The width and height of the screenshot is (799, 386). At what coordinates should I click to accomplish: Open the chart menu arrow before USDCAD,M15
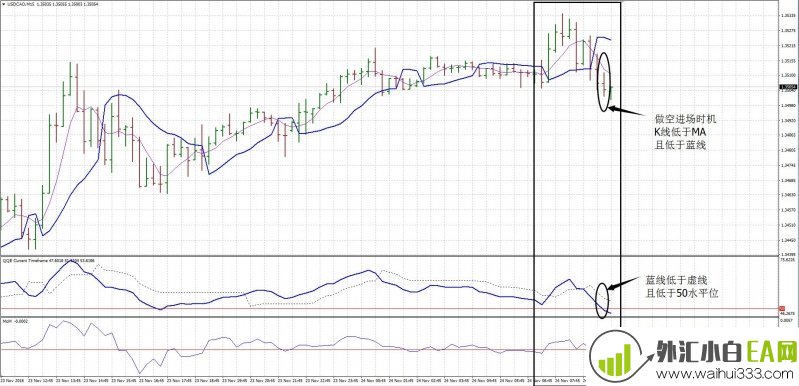3,3
